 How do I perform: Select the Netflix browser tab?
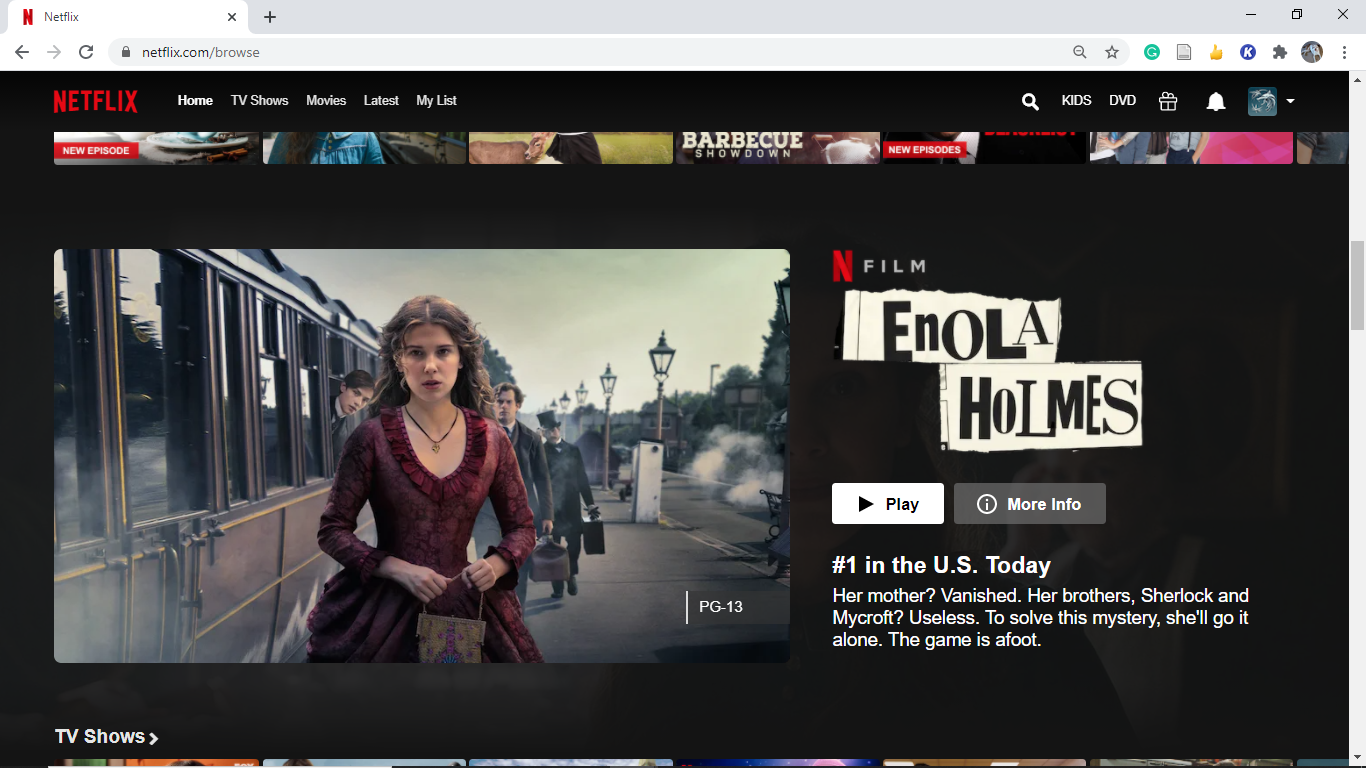point(128,17)
